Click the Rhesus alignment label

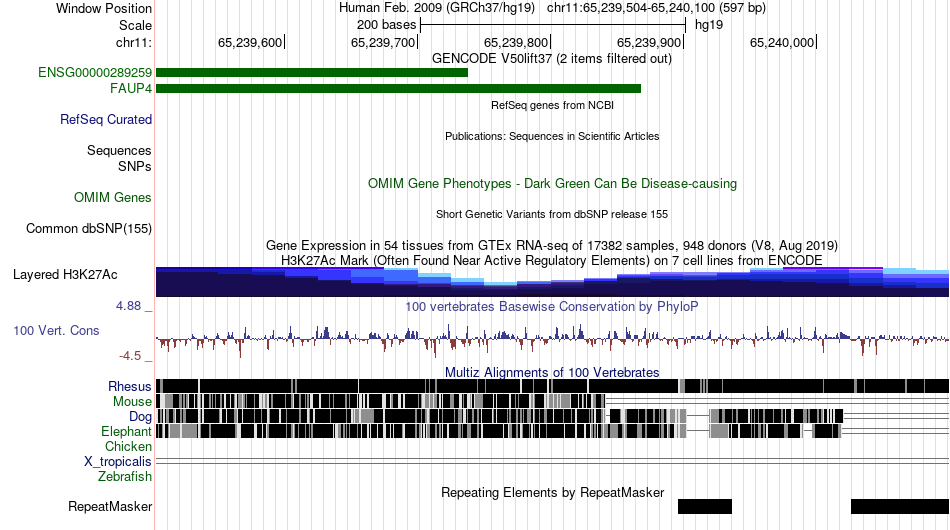click(129, 386)
